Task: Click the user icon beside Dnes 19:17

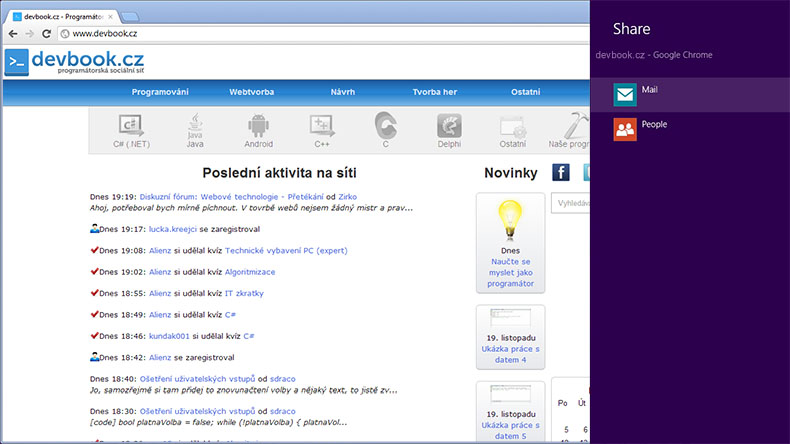Action: pyautogui.click(x=94, y=229)
